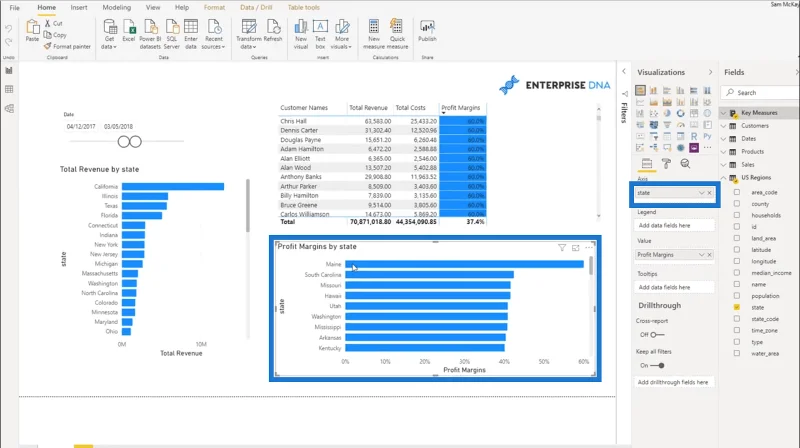
Task: Click the Undo arrow
Action: pyautogui.click(x=9, y=29)
